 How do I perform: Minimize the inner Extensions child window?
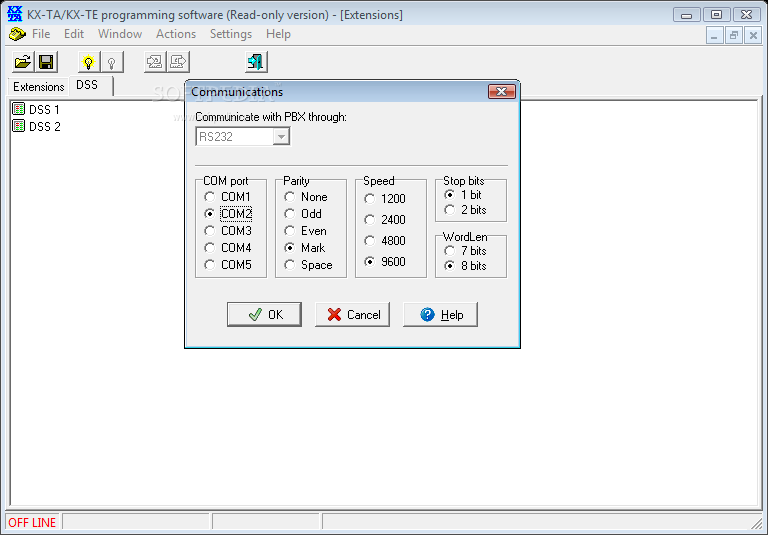[715, 35]
